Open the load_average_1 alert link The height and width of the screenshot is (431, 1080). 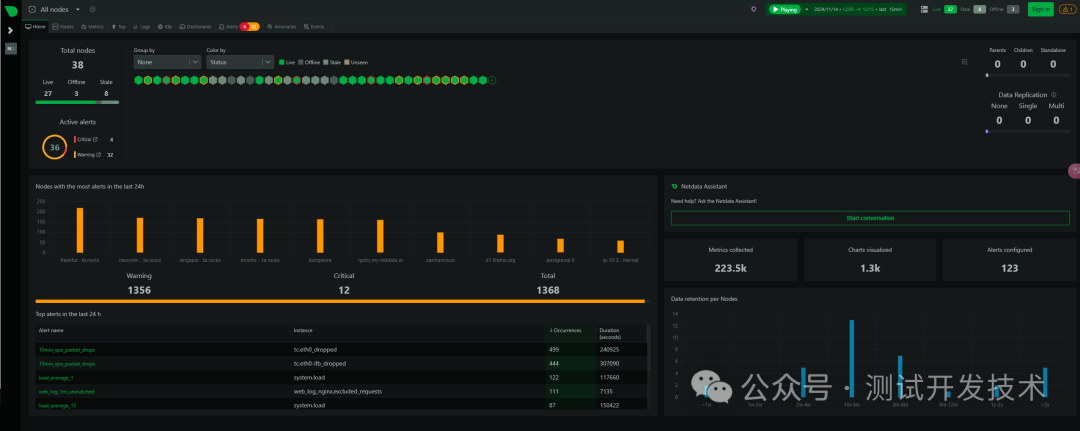[56, 377]
